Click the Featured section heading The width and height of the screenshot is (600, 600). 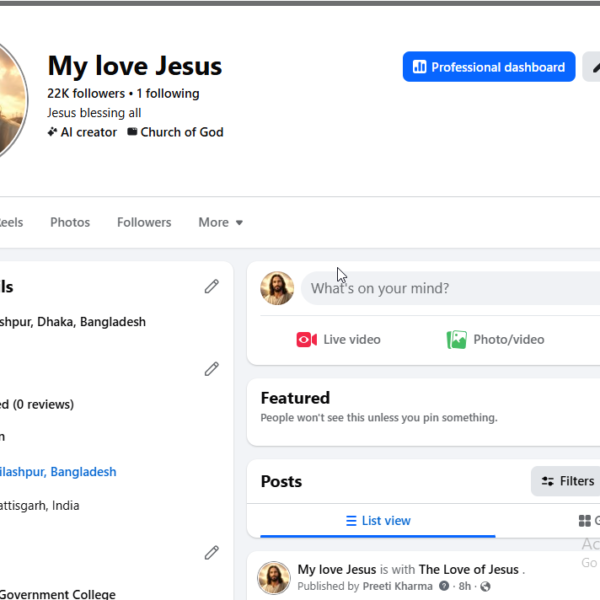coord(295,398)
